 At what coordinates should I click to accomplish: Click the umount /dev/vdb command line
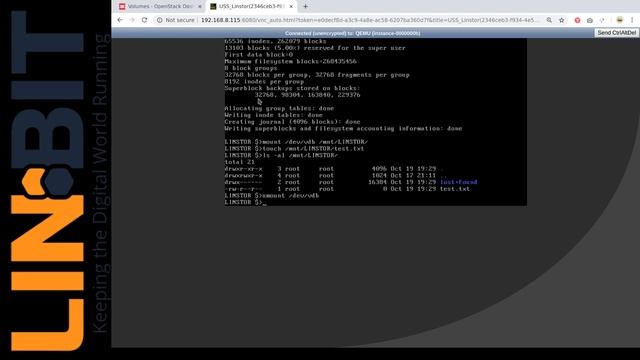pyautogui.click(x=272, y=196)
